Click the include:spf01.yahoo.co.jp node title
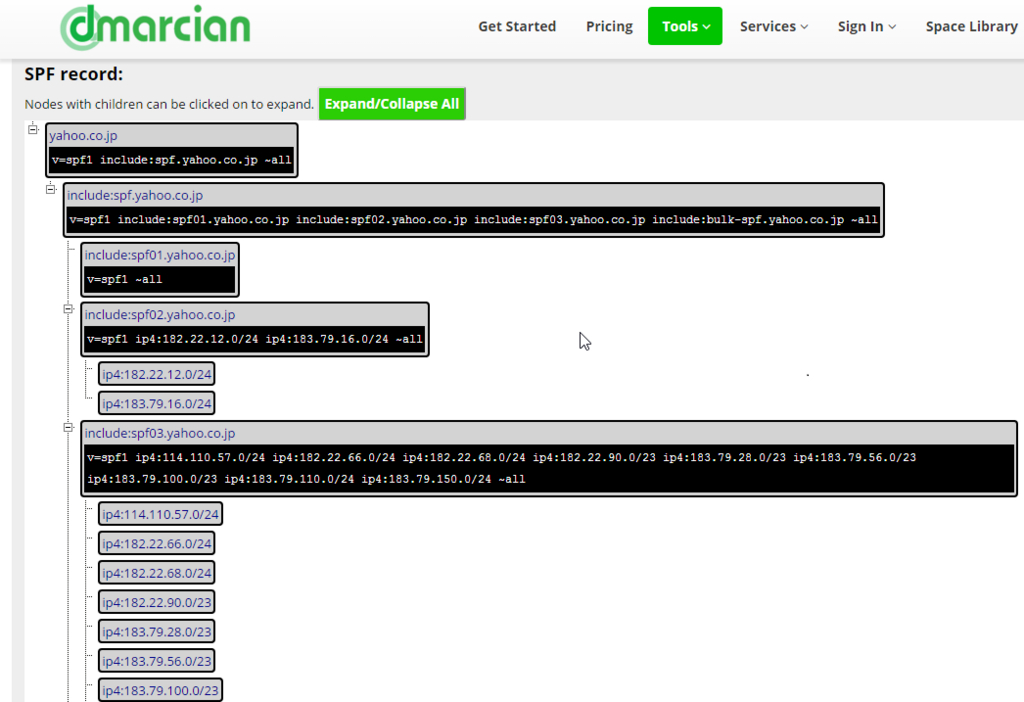The image size is (1024, 702). [159, 255]
